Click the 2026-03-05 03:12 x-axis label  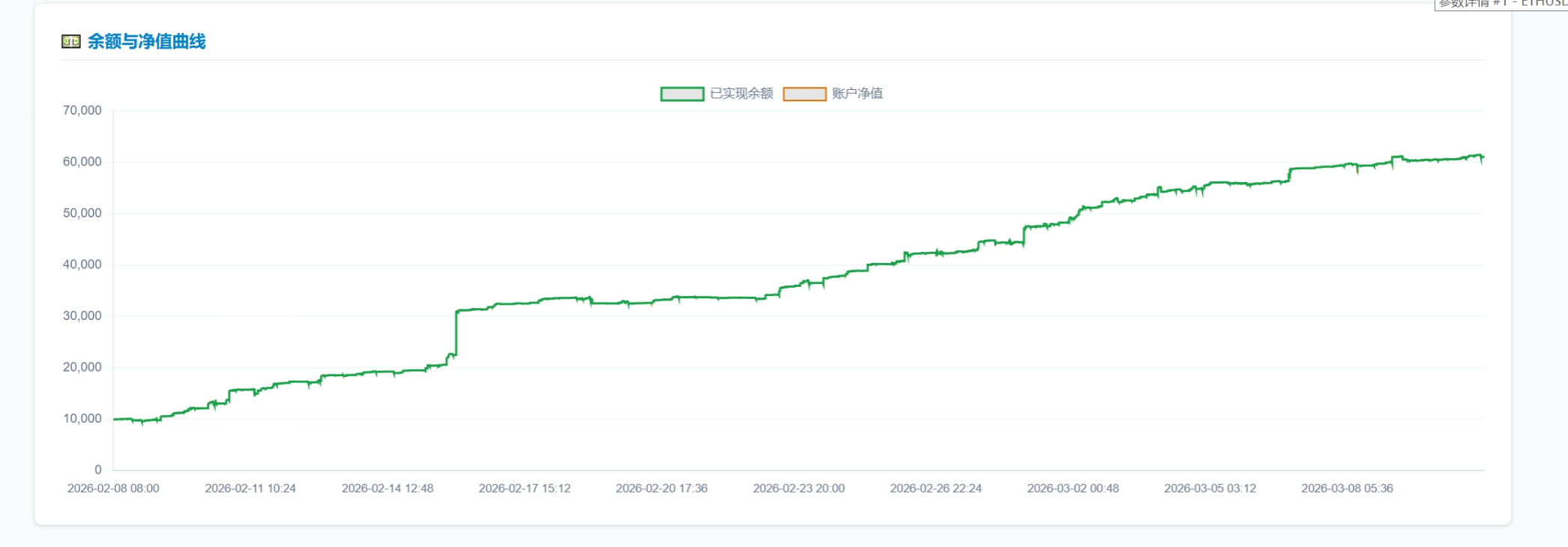(x=1210, y=489)
